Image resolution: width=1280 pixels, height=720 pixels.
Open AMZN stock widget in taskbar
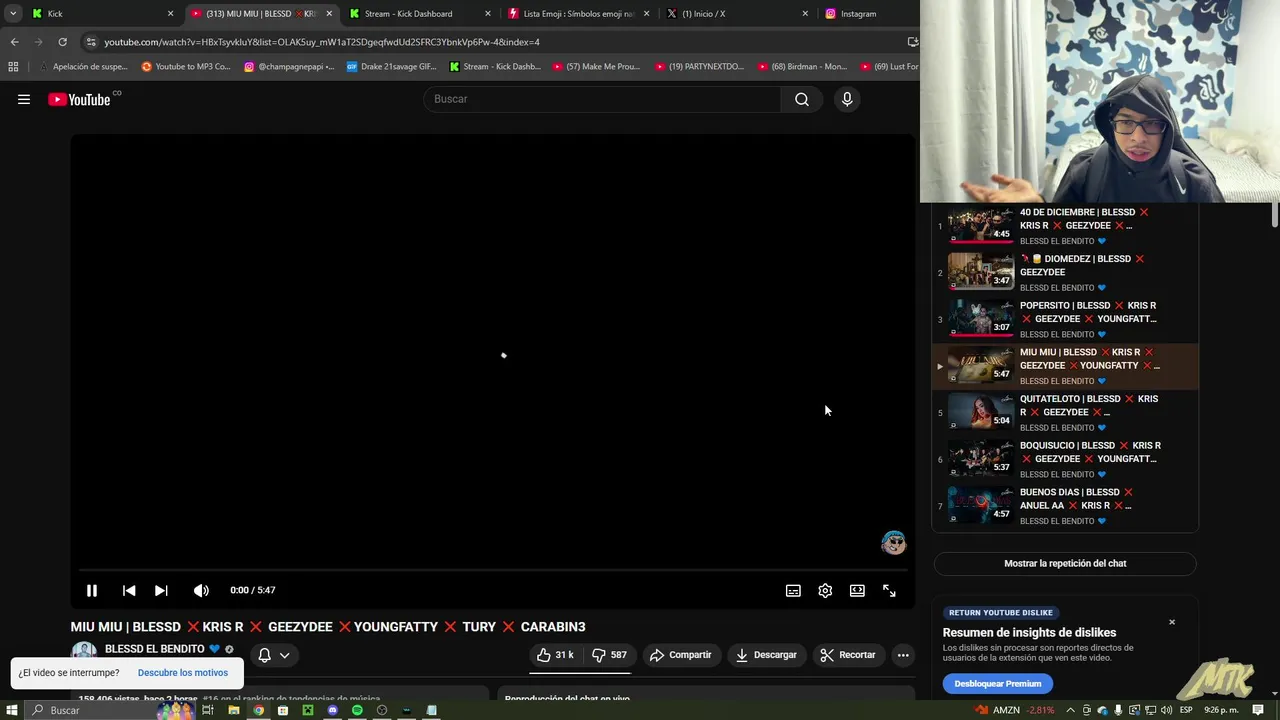(1015, 710)
